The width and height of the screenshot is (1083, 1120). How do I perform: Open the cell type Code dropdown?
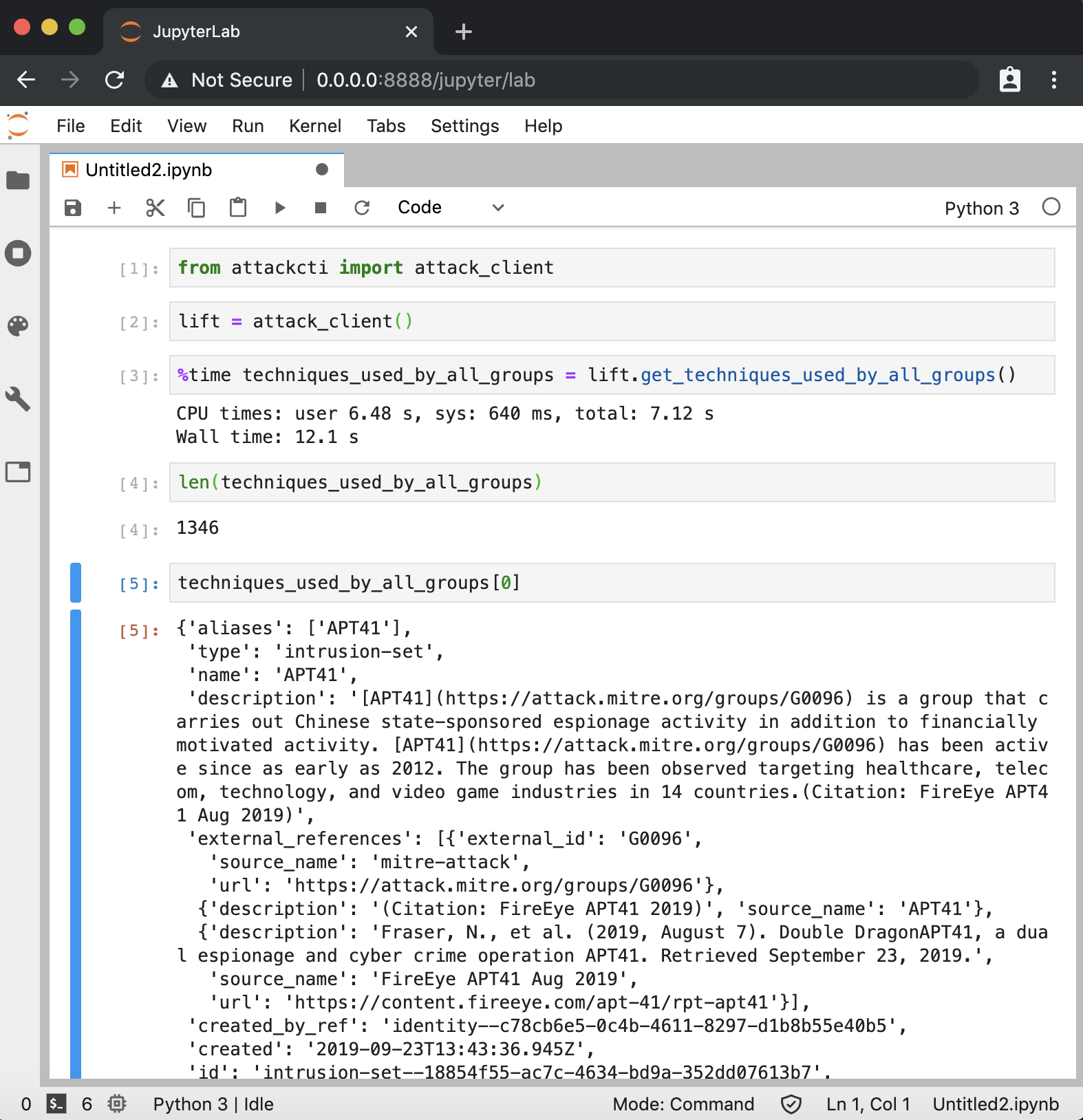tap(451, 208)
